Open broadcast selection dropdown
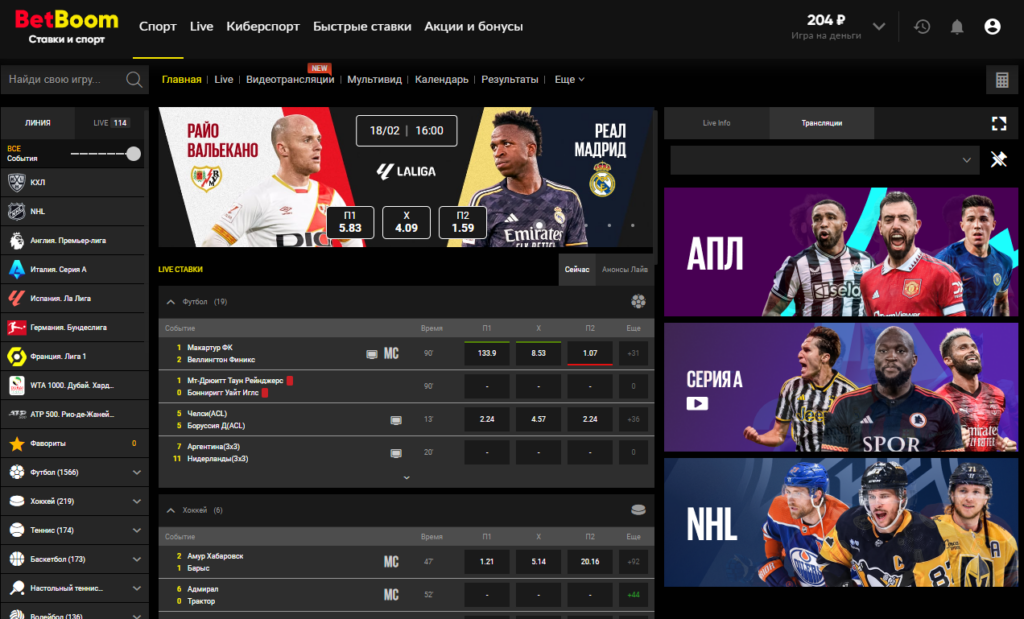Viewport: 1024px width, 619px height. tap(825, 160)
